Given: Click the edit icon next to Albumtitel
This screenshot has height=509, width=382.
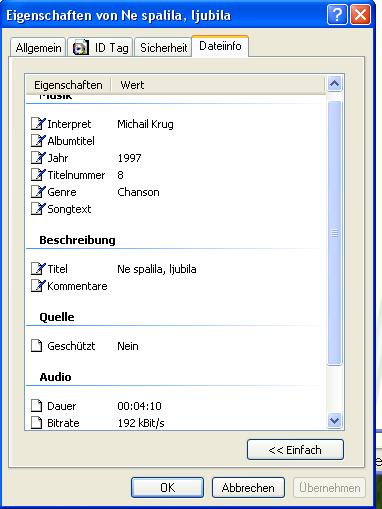Looking at the screenshot, I should pyautogui.click(x=38, y=141).
